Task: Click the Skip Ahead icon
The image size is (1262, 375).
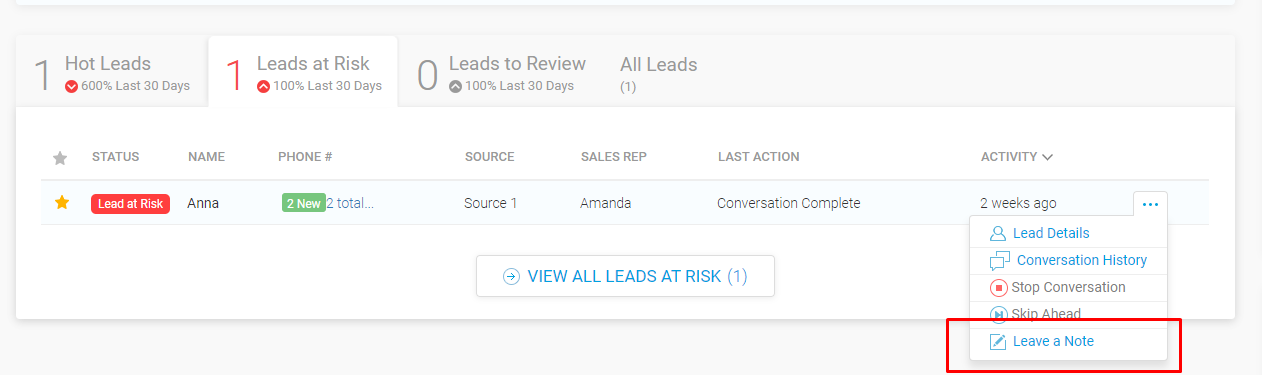Action: 998,314
